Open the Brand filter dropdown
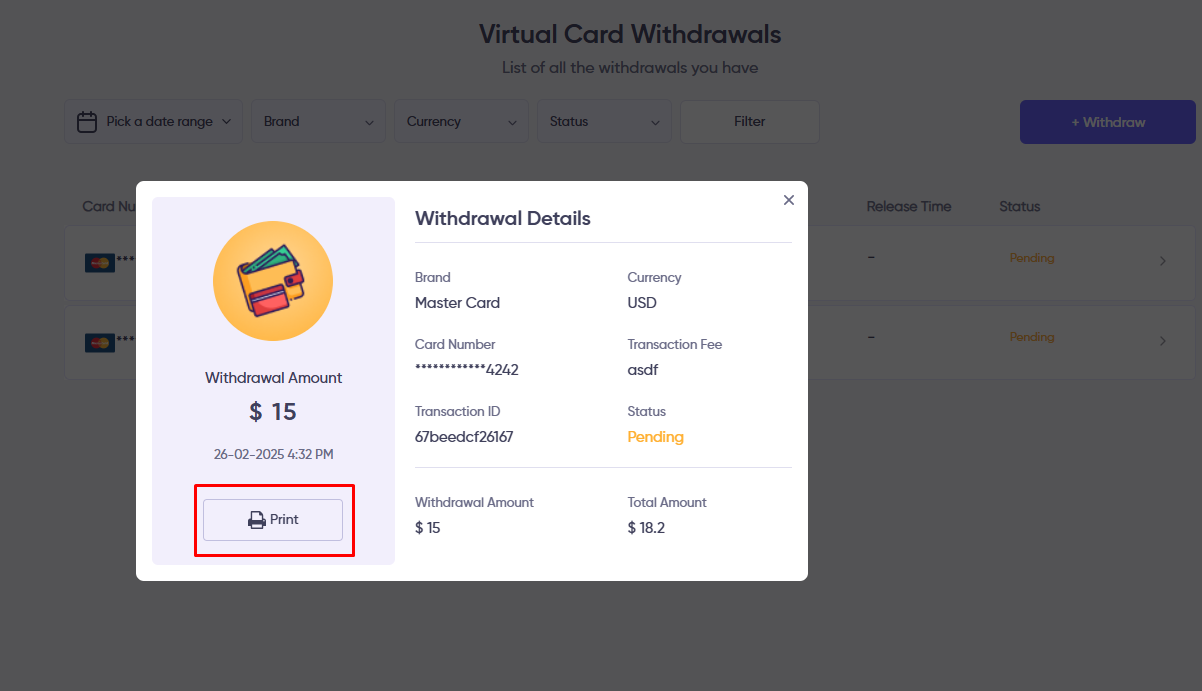This screenshot has height=691, width=1202. 318,122
